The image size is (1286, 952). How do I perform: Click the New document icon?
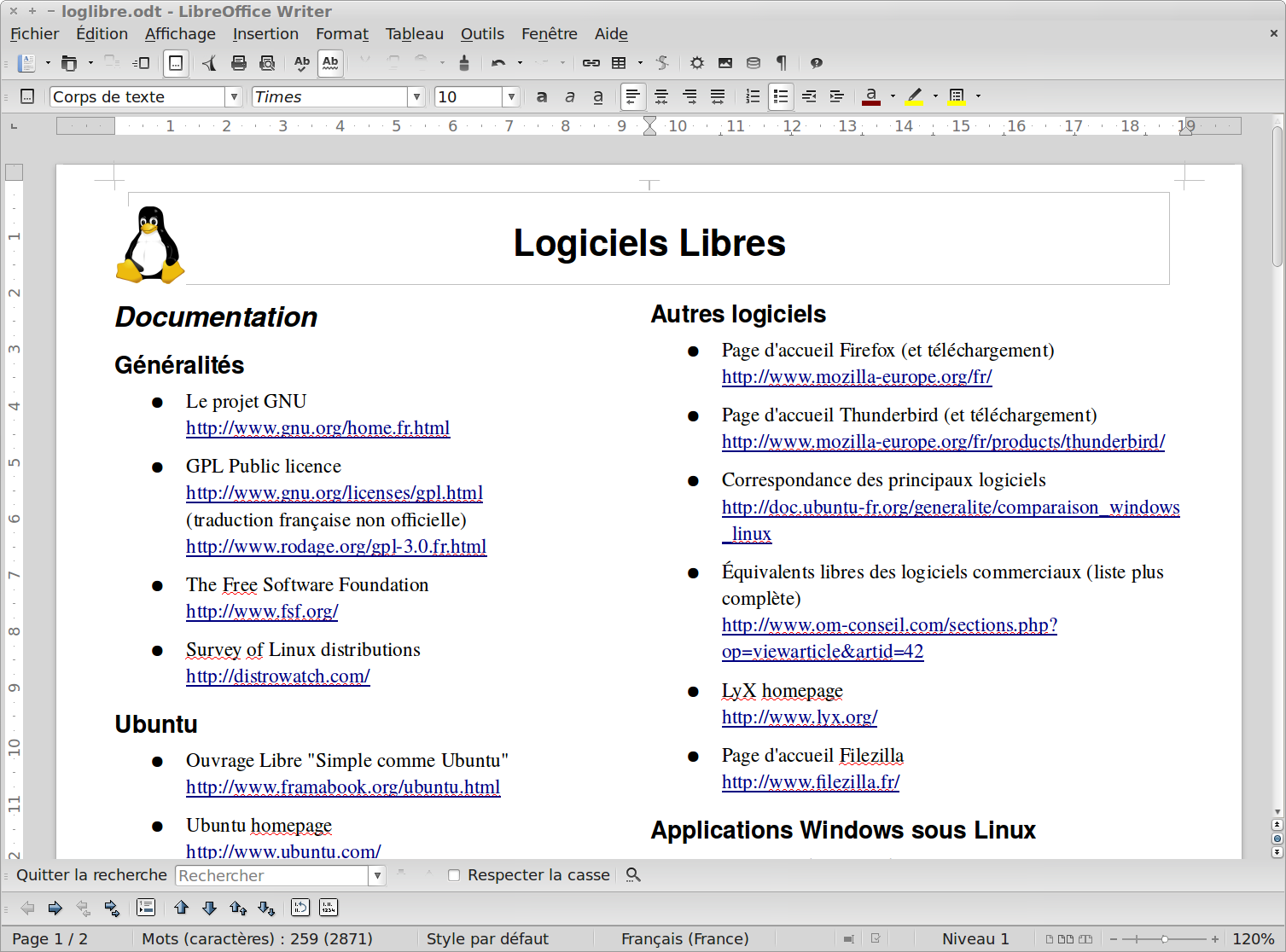tap(27, 63)
